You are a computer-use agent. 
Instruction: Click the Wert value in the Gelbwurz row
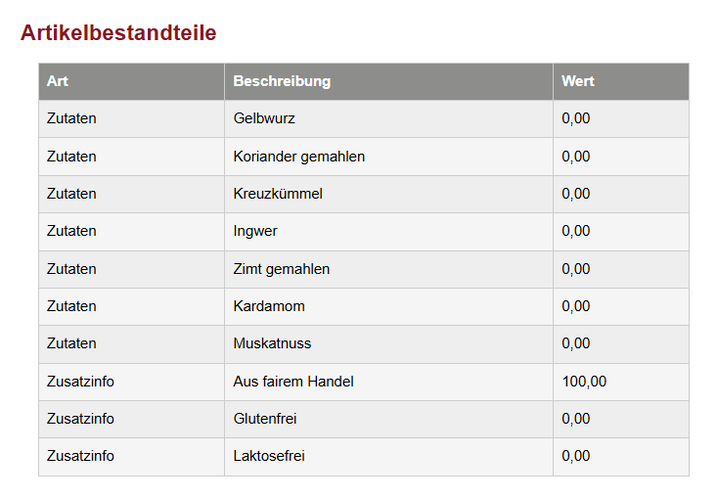coord(576,119)
